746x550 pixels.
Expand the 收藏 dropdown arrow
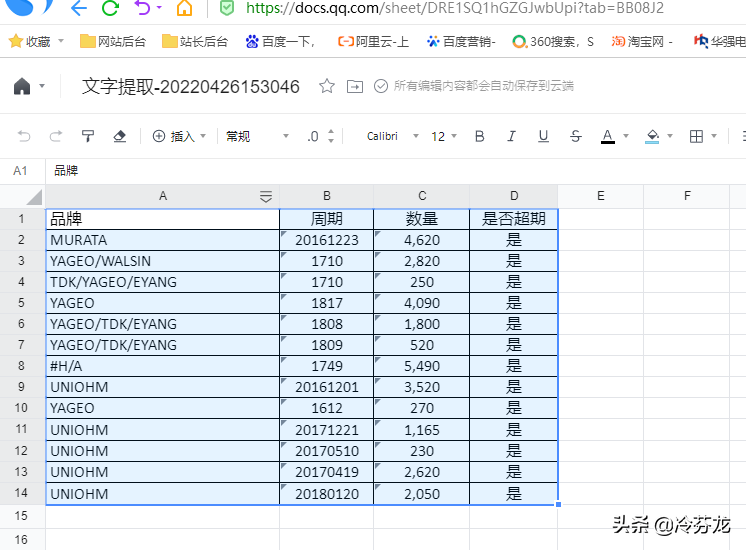pos(61,41)
